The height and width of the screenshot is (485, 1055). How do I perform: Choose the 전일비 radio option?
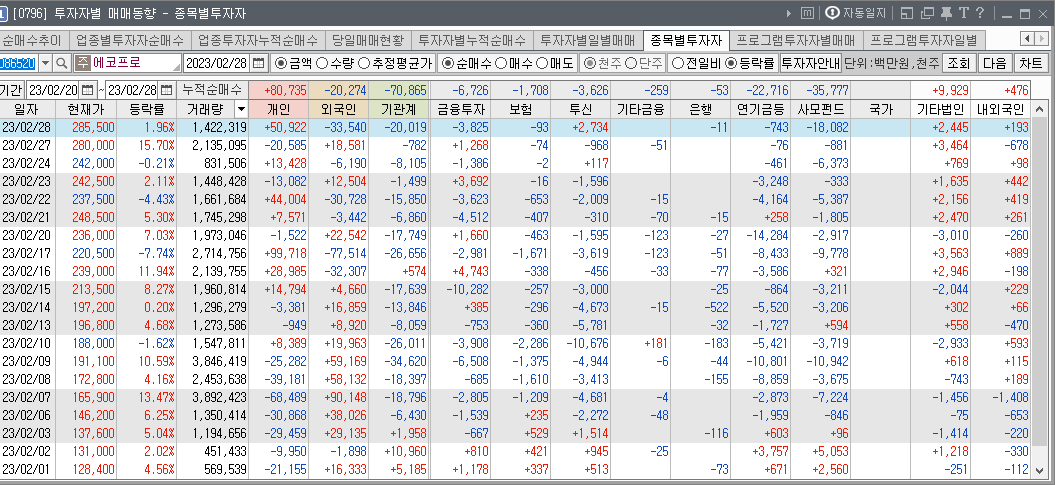point(678,63)
